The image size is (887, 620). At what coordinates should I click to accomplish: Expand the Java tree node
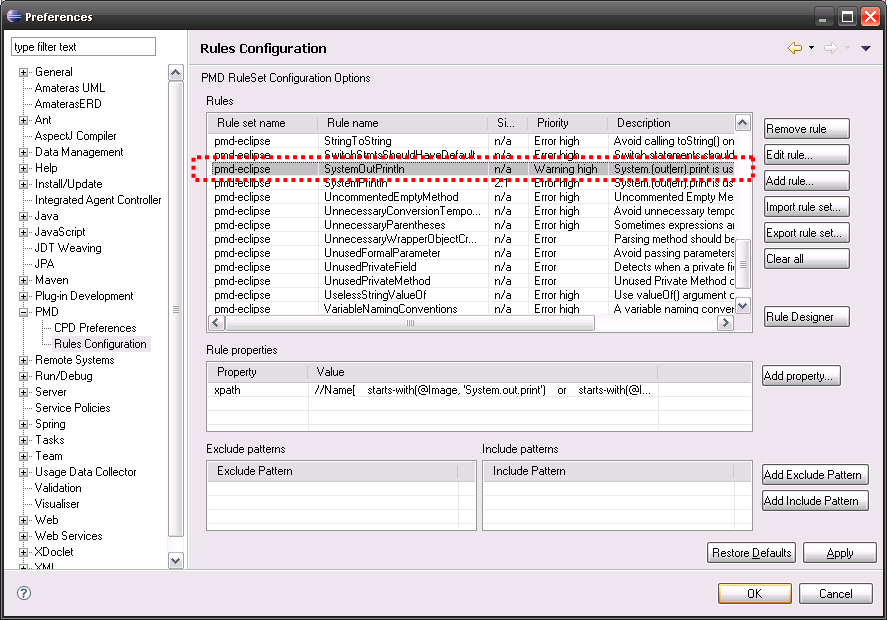24,216
